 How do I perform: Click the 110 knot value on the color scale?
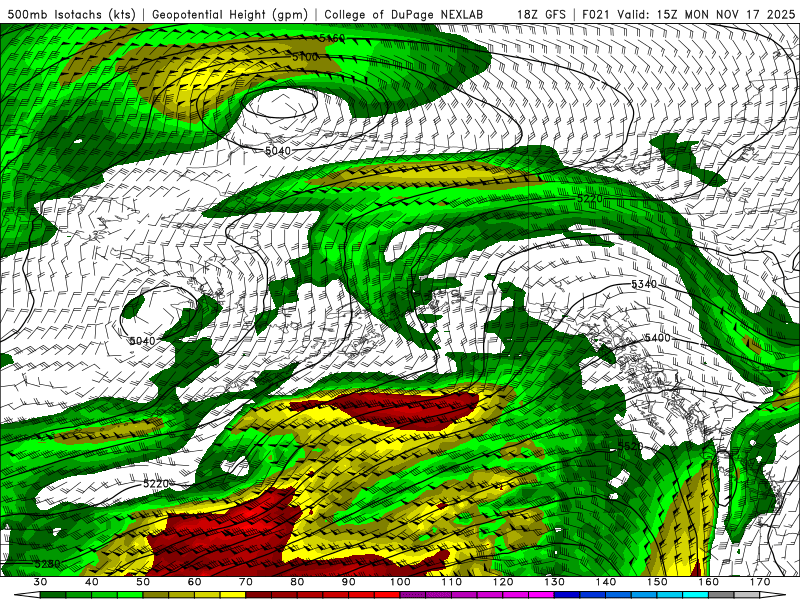pyautogui.click(x=452, y=582)
